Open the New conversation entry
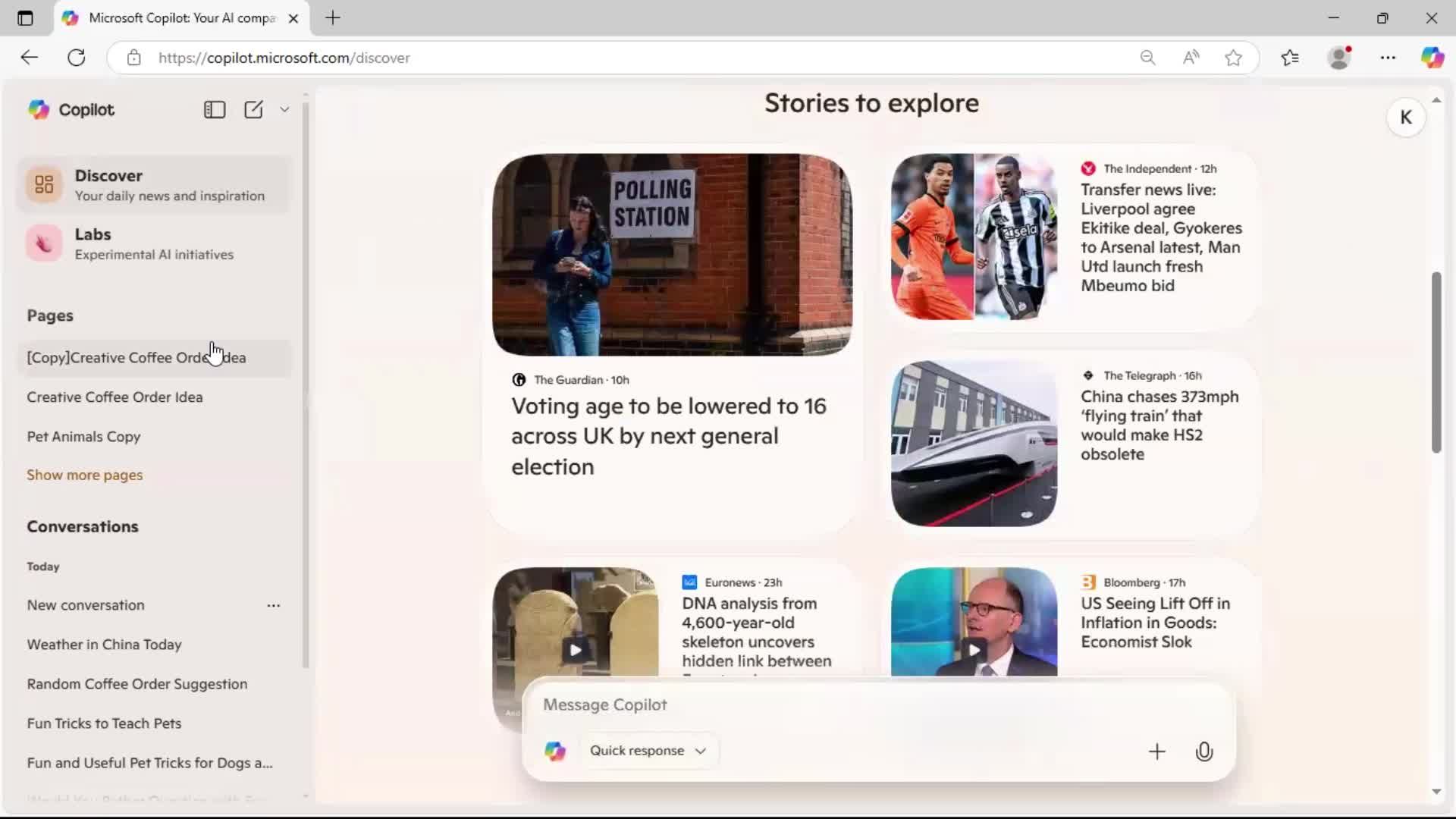This screenshot has width=1456, height=819. (x=86, y=605)
